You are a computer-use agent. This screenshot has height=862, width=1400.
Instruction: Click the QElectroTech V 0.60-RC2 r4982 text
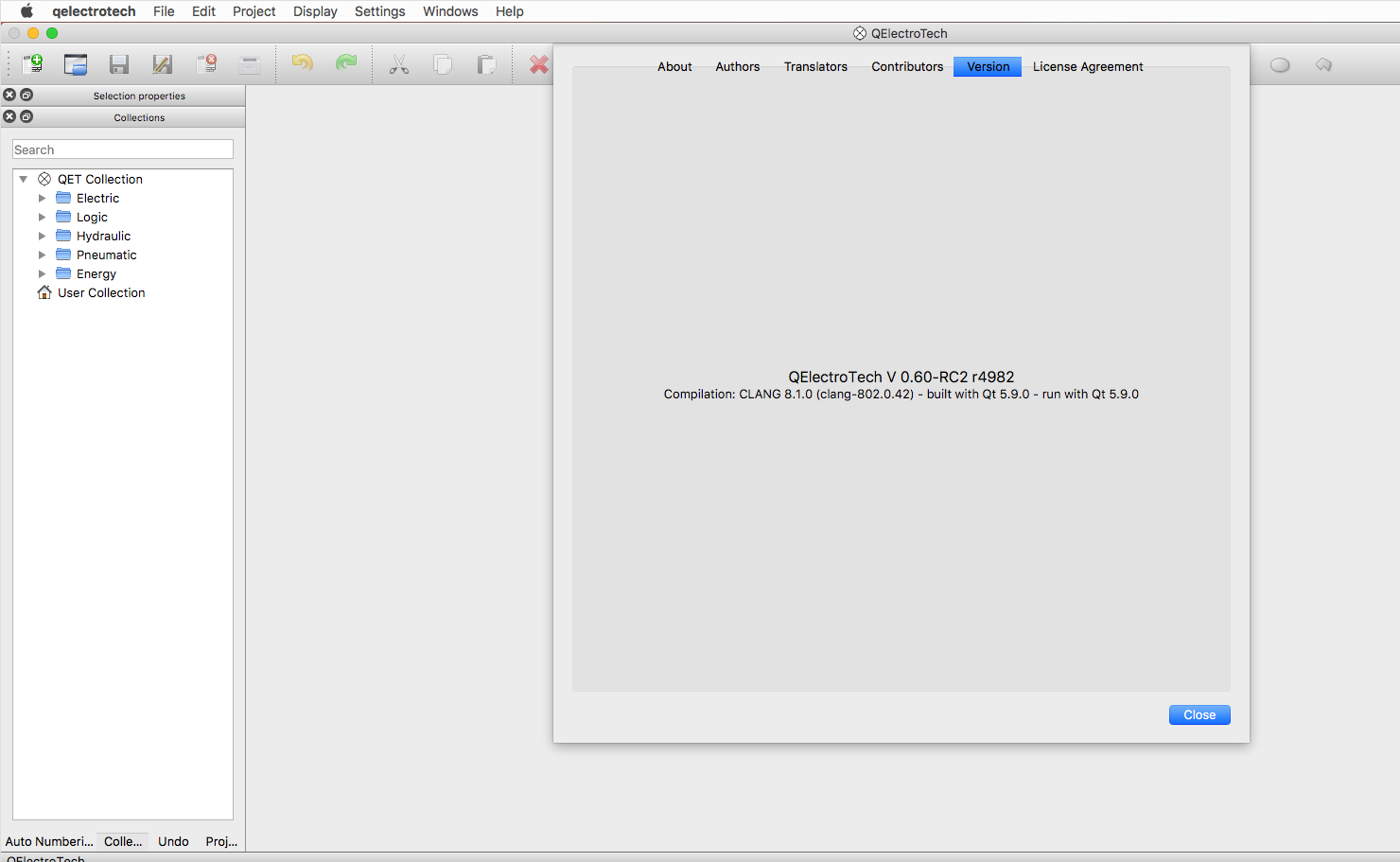coord(901,377)
